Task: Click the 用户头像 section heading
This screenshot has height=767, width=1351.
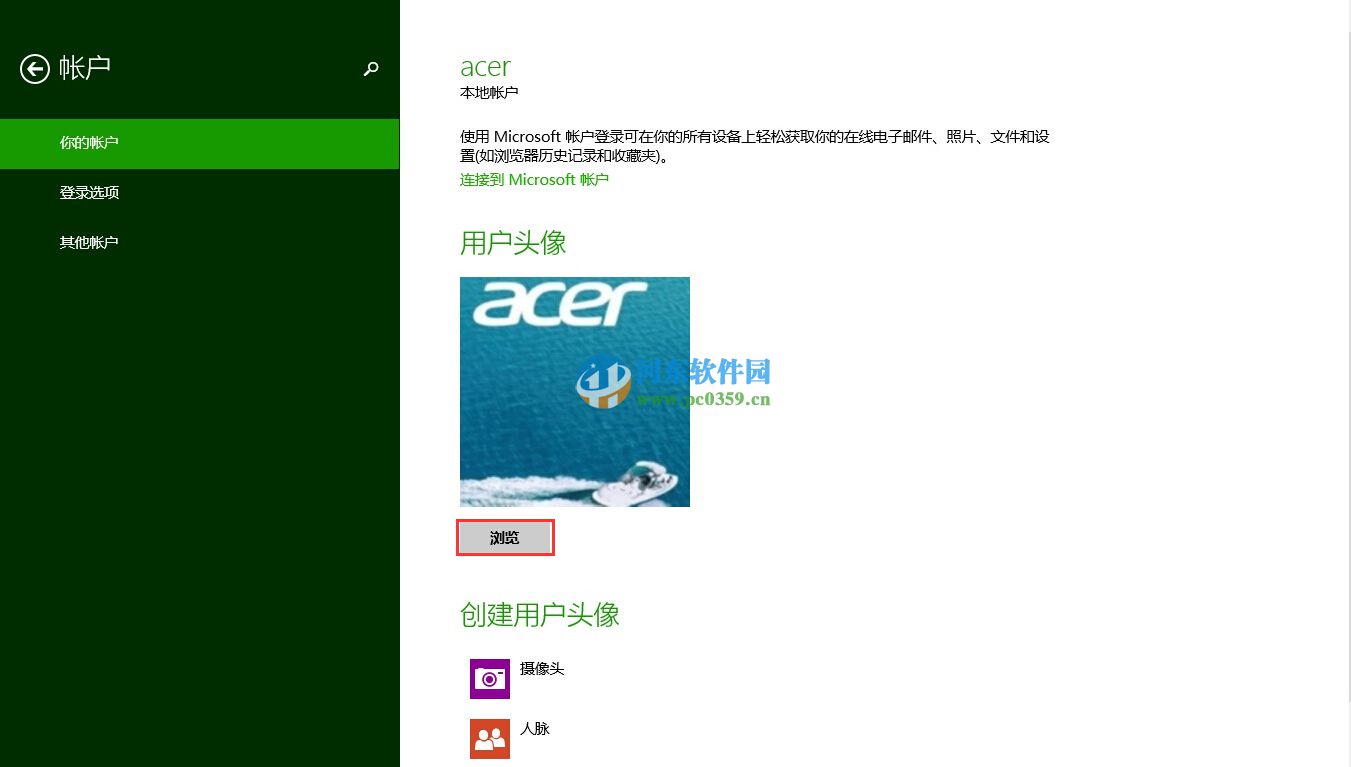Action: tap(512, 242)
